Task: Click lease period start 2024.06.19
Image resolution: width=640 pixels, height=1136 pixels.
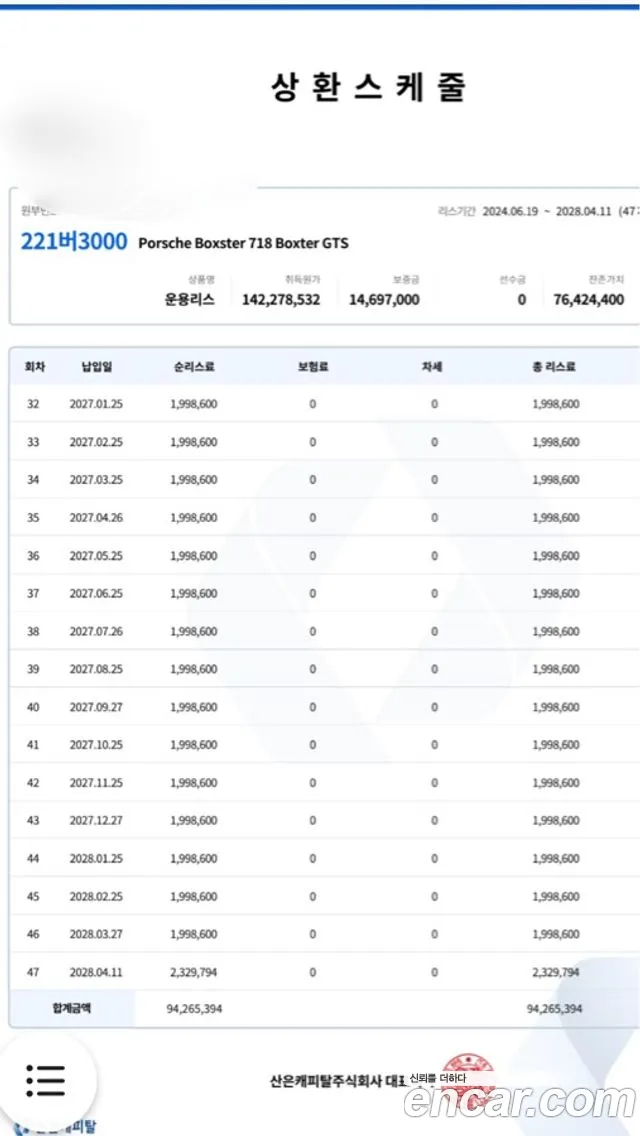Action: (511, 212)
